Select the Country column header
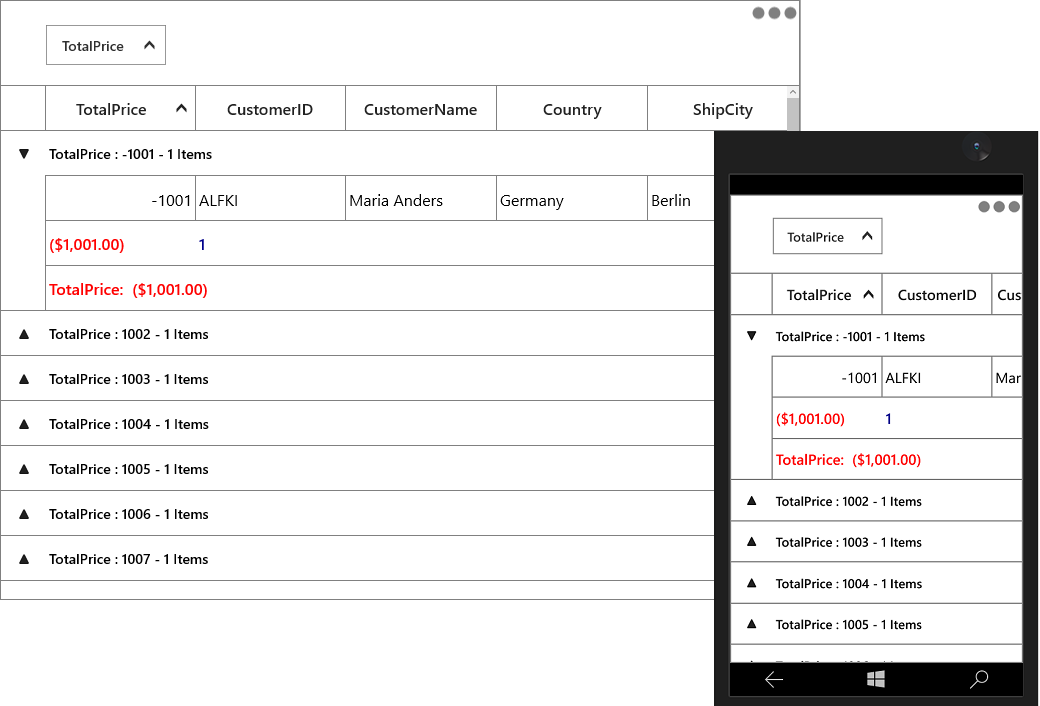1040x706 pixels. [572, 109]
